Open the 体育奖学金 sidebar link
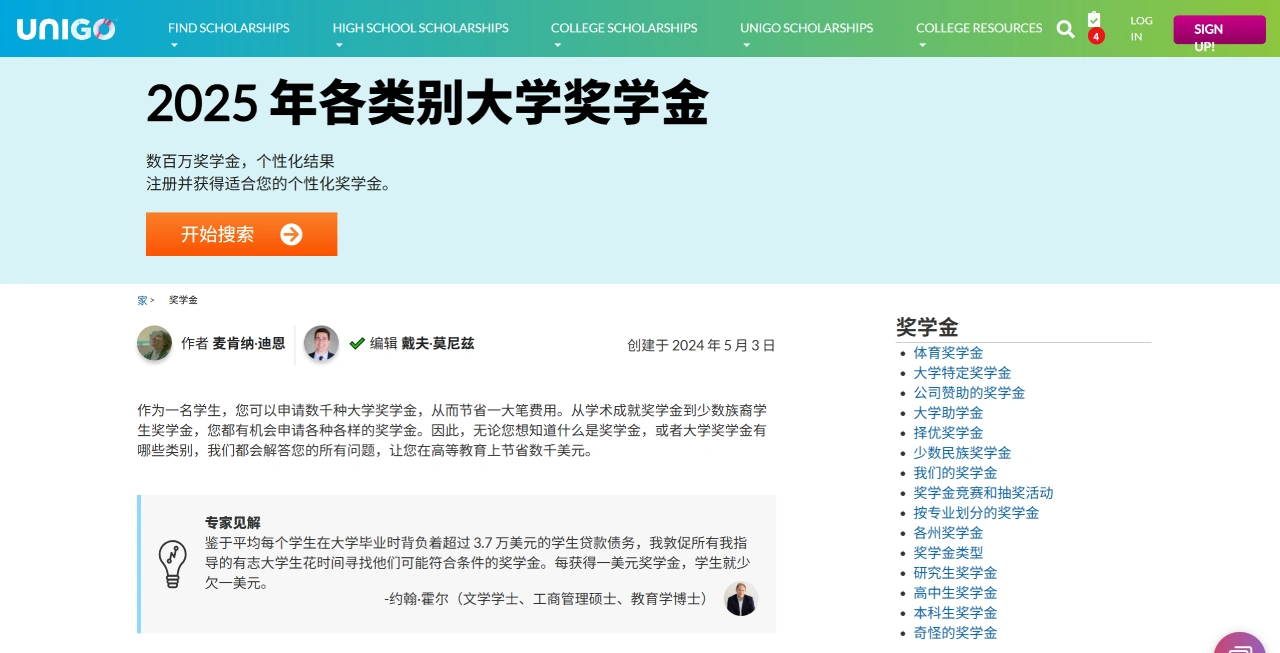The width and height of the screenshot is (1280, 653). 947,352
